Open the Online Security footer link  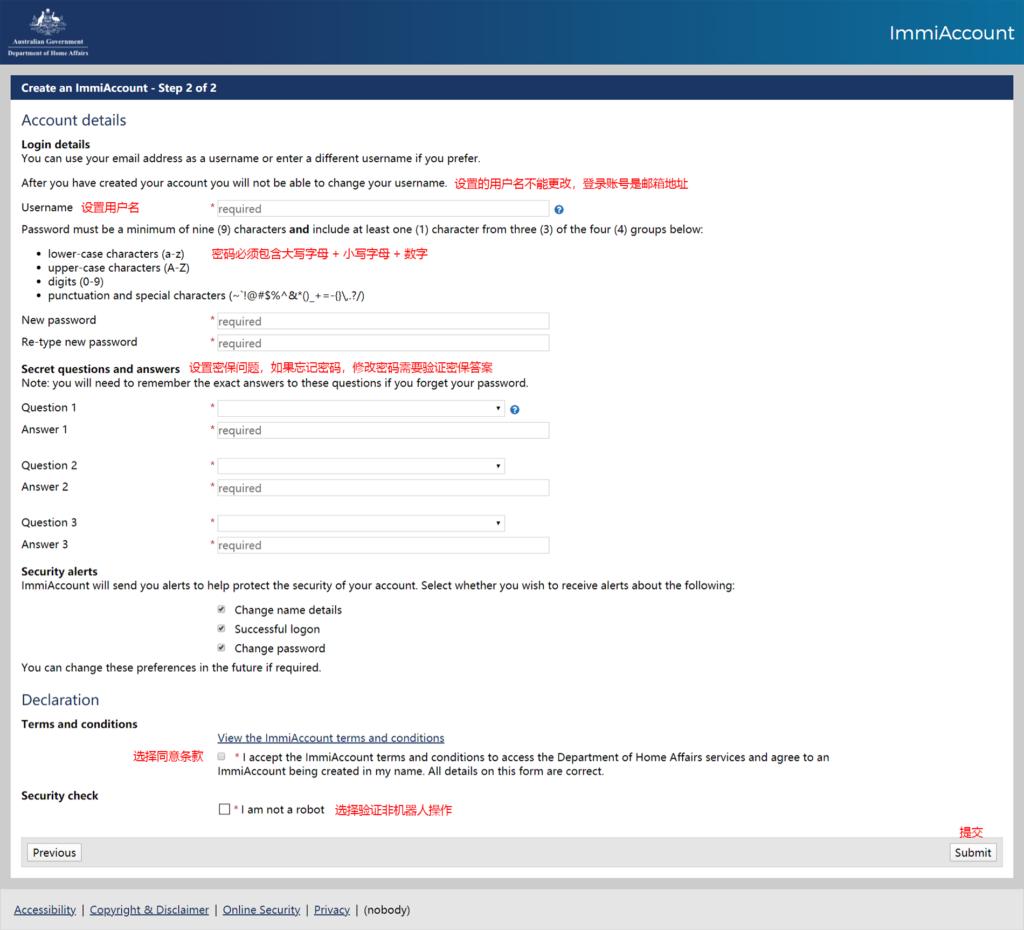click(261, 910)
